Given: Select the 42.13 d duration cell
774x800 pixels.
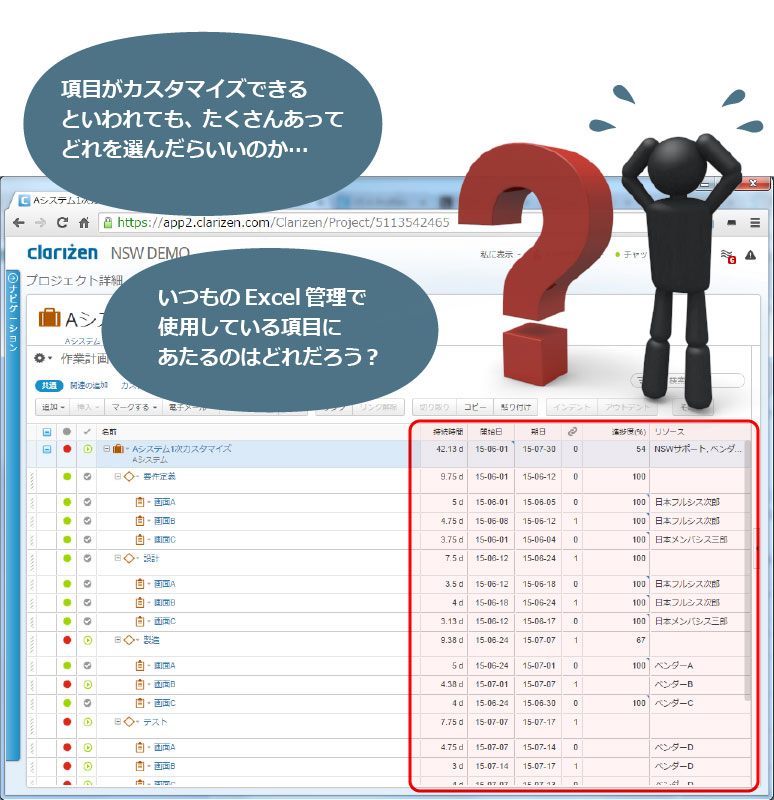Looking at the screenshot, I should pyautogui.click(x=443, y=454).
